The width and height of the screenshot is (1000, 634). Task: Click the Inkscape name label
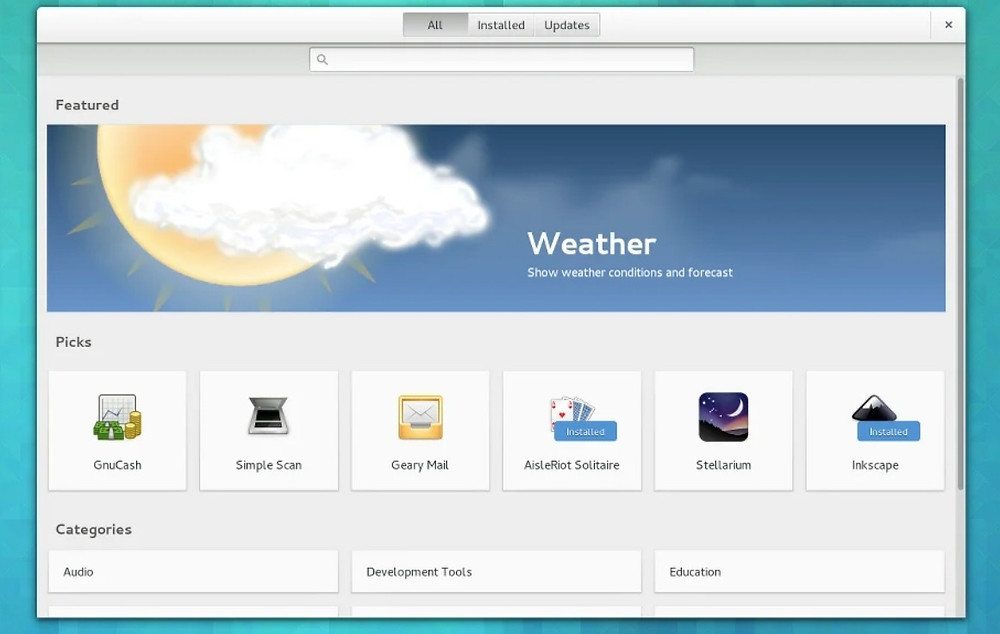point(875,465)
